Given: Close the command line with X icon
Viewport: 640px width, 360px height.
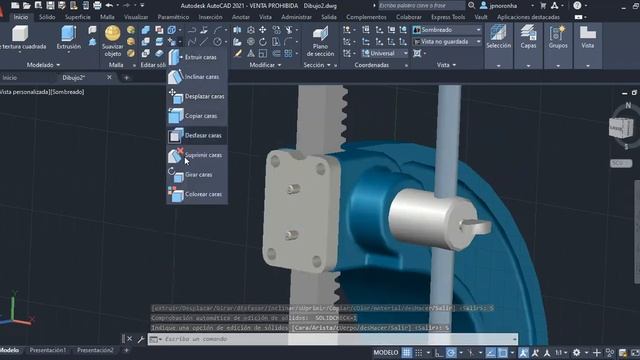Looking at the screenshot, I should 129,339.
